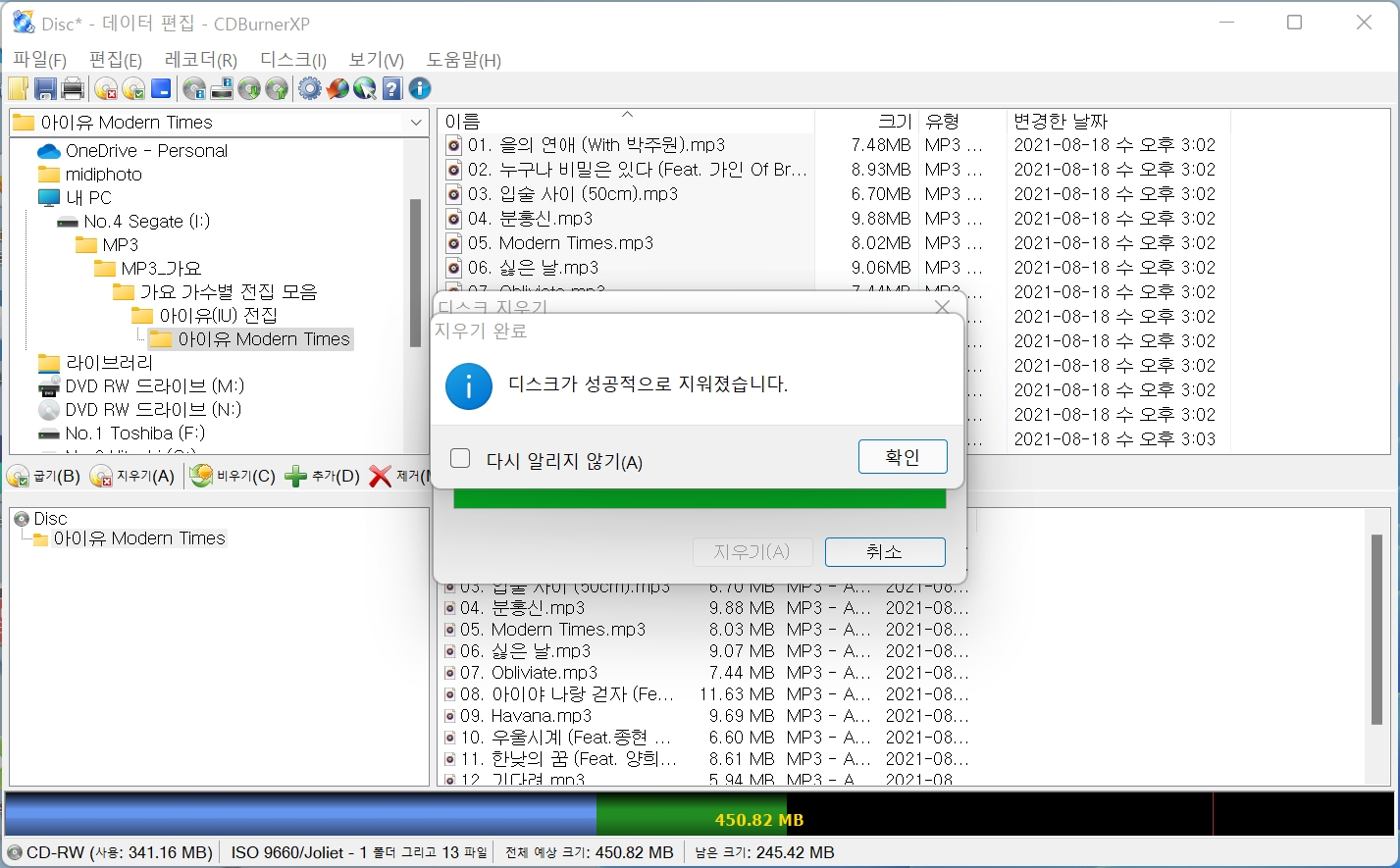The width and height of the screenshot is (1400, 868).
Task: Click the 지우기(A) erase button in compilation toolbar
Action: [132, 477]
